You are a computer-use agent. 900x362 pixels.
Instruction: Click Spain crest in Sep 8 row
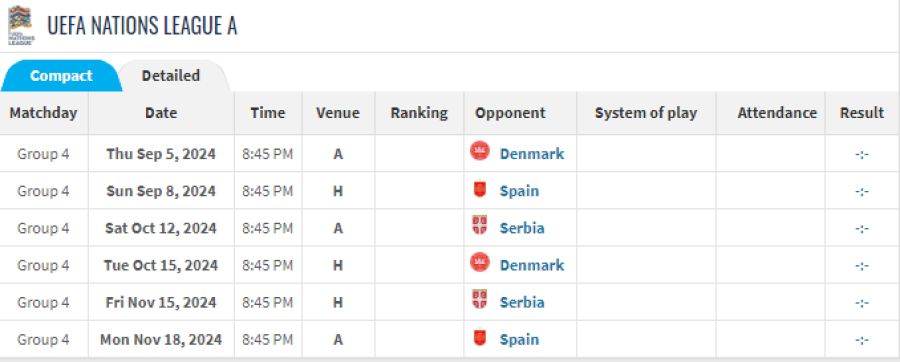coord(480,190)
